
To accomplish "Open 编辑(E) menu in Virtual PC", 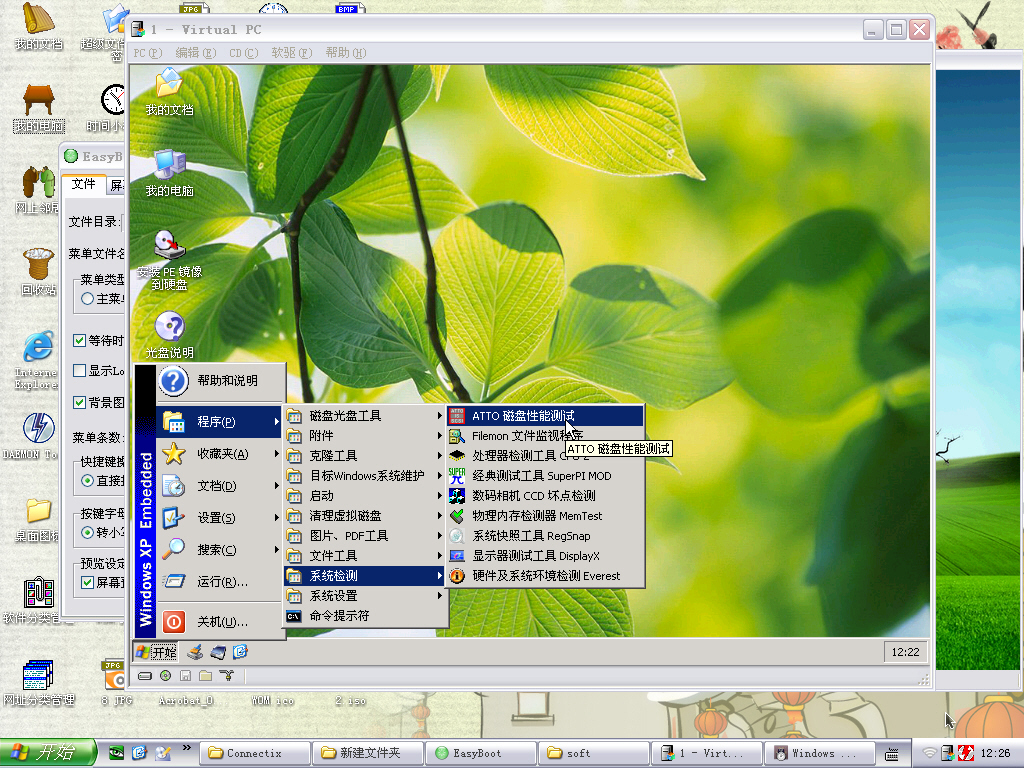I will coord(196,53).
